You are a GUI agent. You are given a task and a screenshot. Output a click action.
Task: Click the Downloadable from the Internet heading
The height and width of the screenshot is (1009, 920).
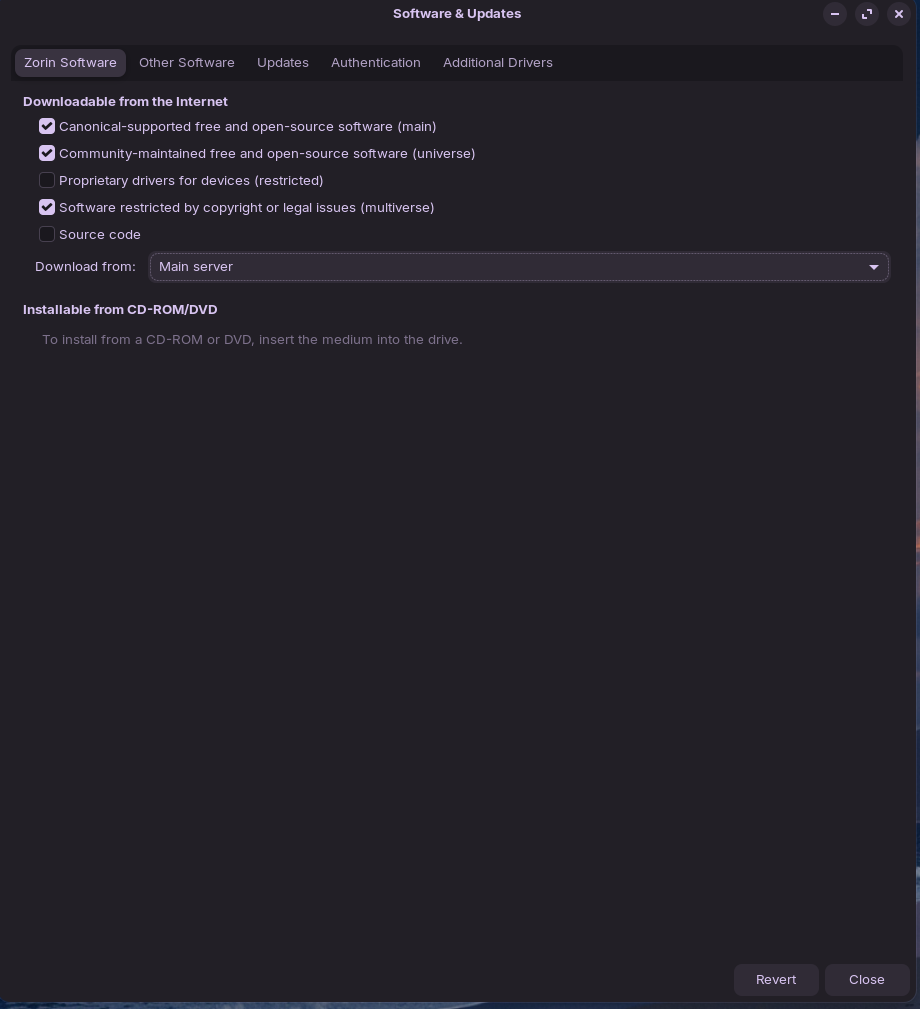(125, 102)
